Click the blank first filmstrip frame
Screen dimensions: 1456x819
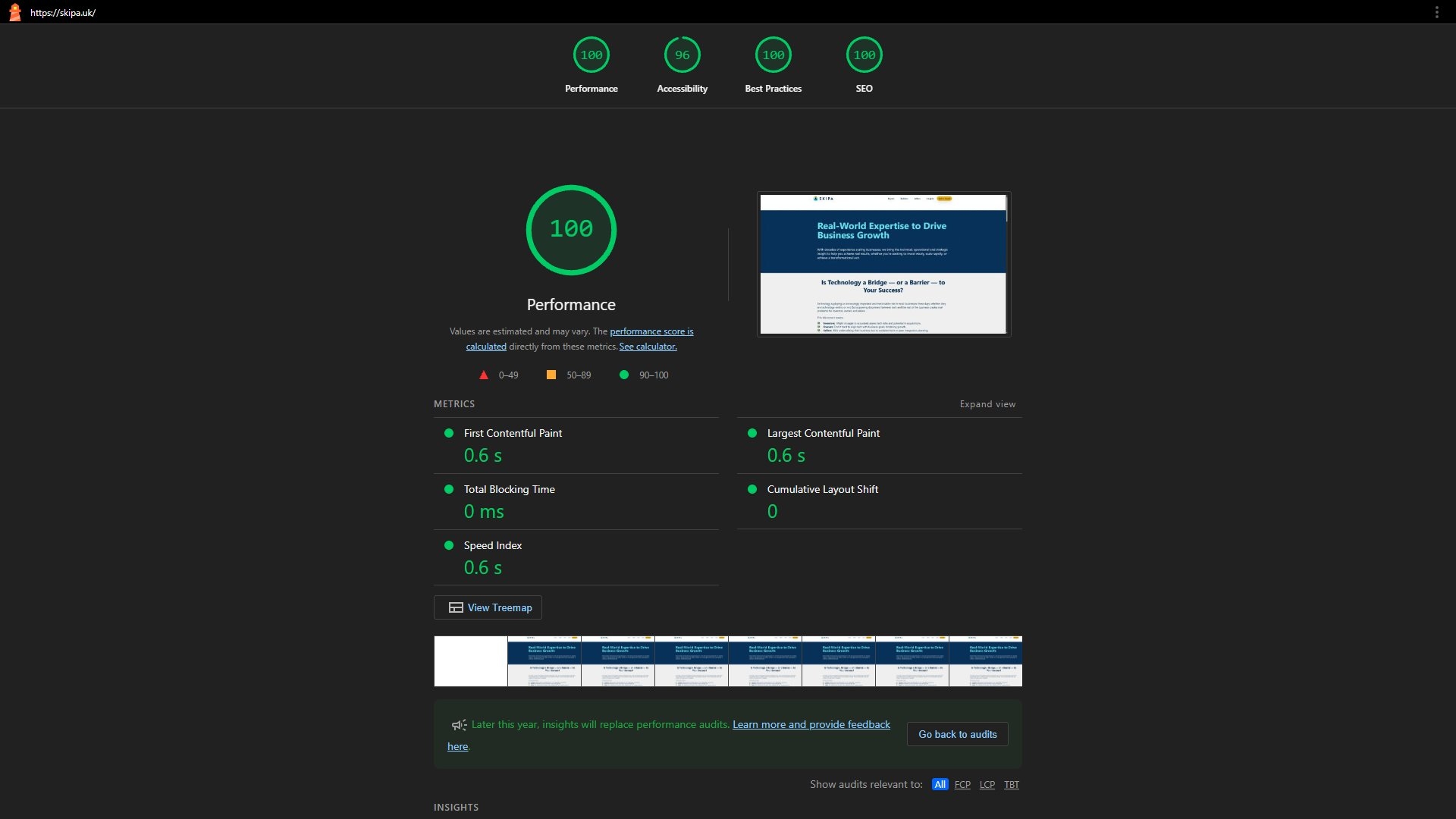pos(470,661)
